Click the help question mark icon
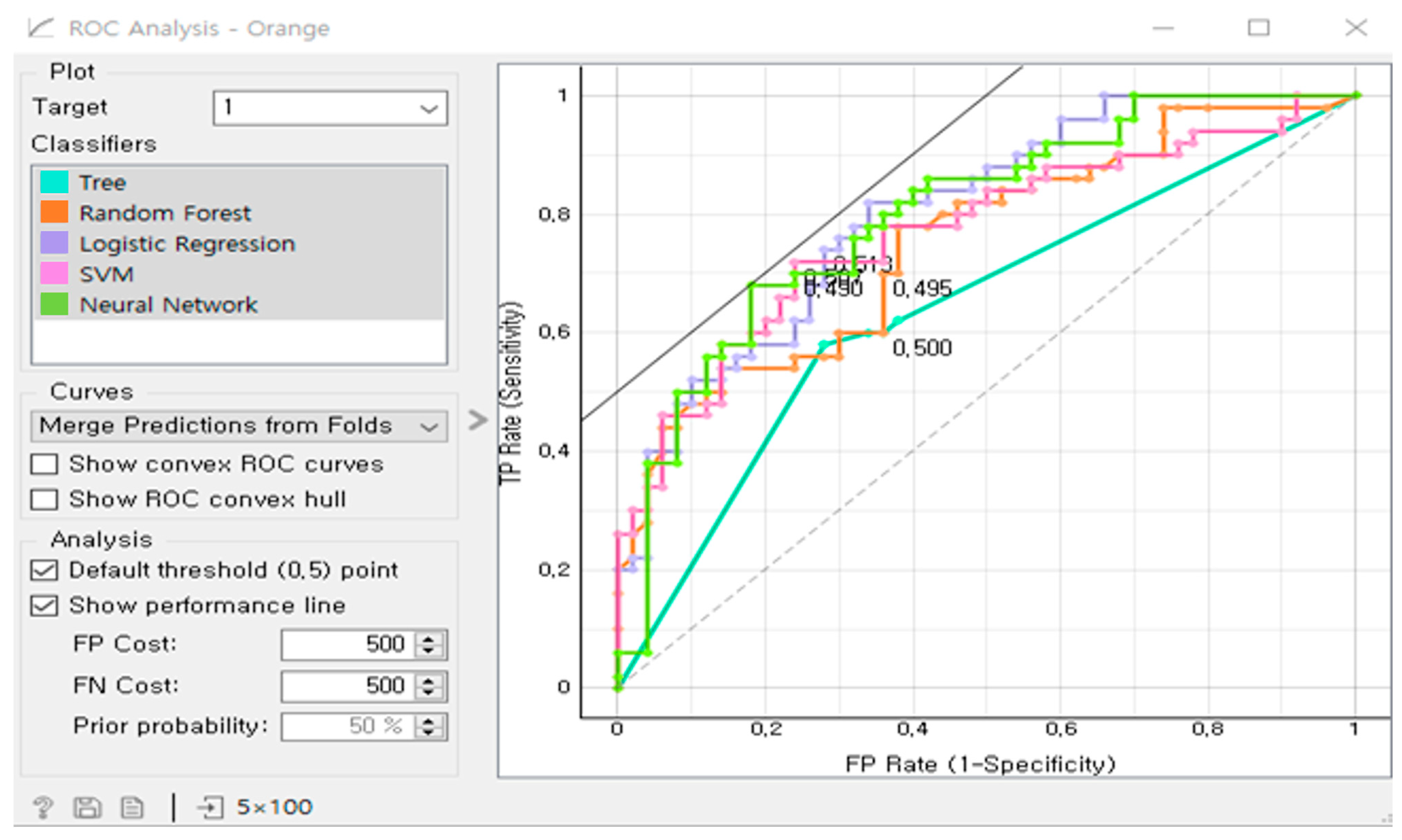The height and width of the screenshot is (840, 1402). tap(43, 807)
